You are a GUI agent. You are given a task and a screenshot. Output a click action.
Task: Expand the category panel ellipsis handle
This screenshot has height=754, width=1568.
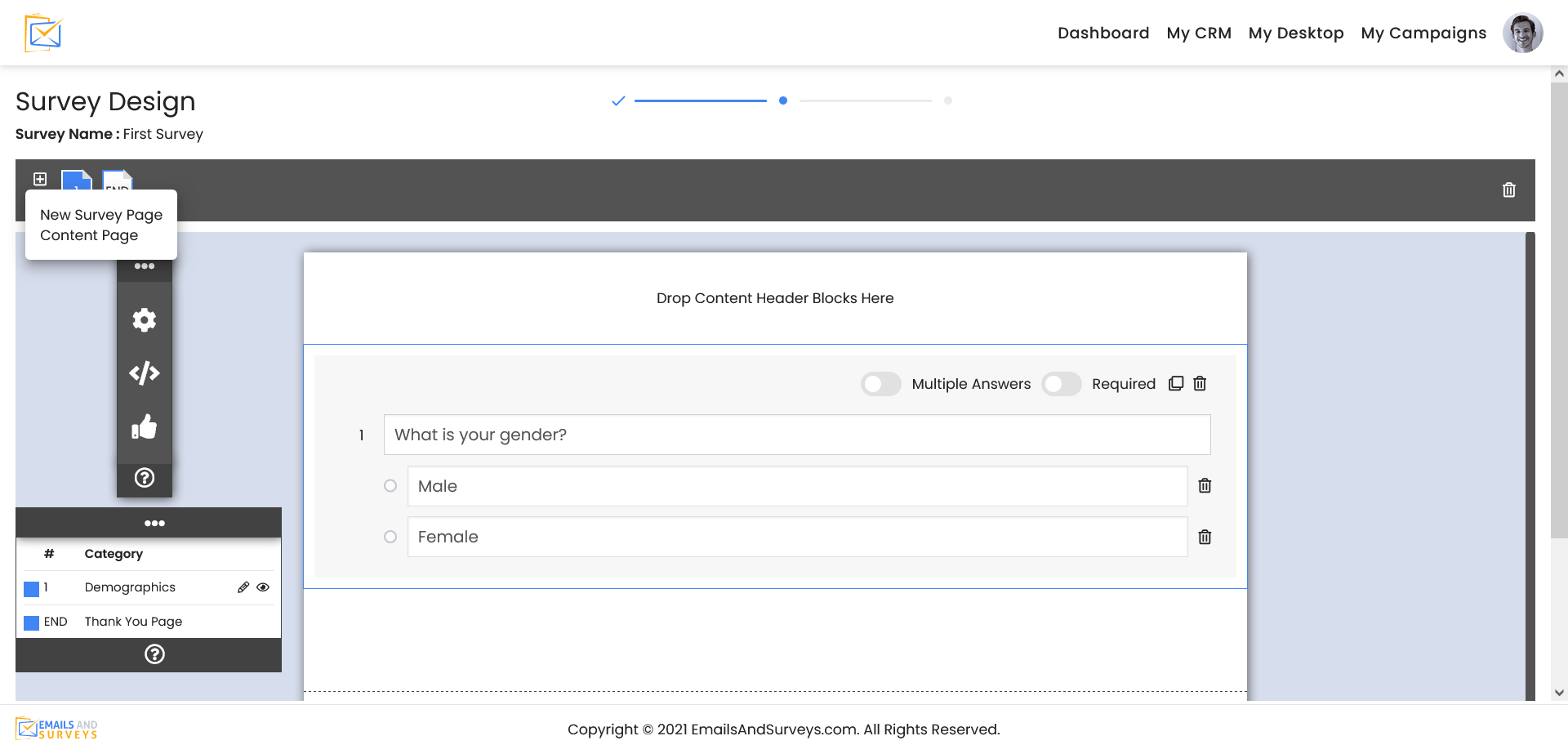click(154, 523)
